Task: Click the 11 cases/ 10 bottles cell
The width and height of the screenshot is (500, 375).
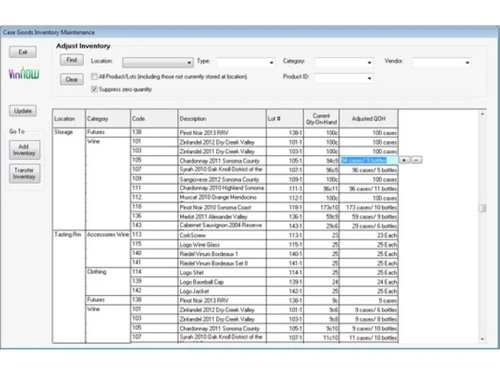Action: [369, 338]
